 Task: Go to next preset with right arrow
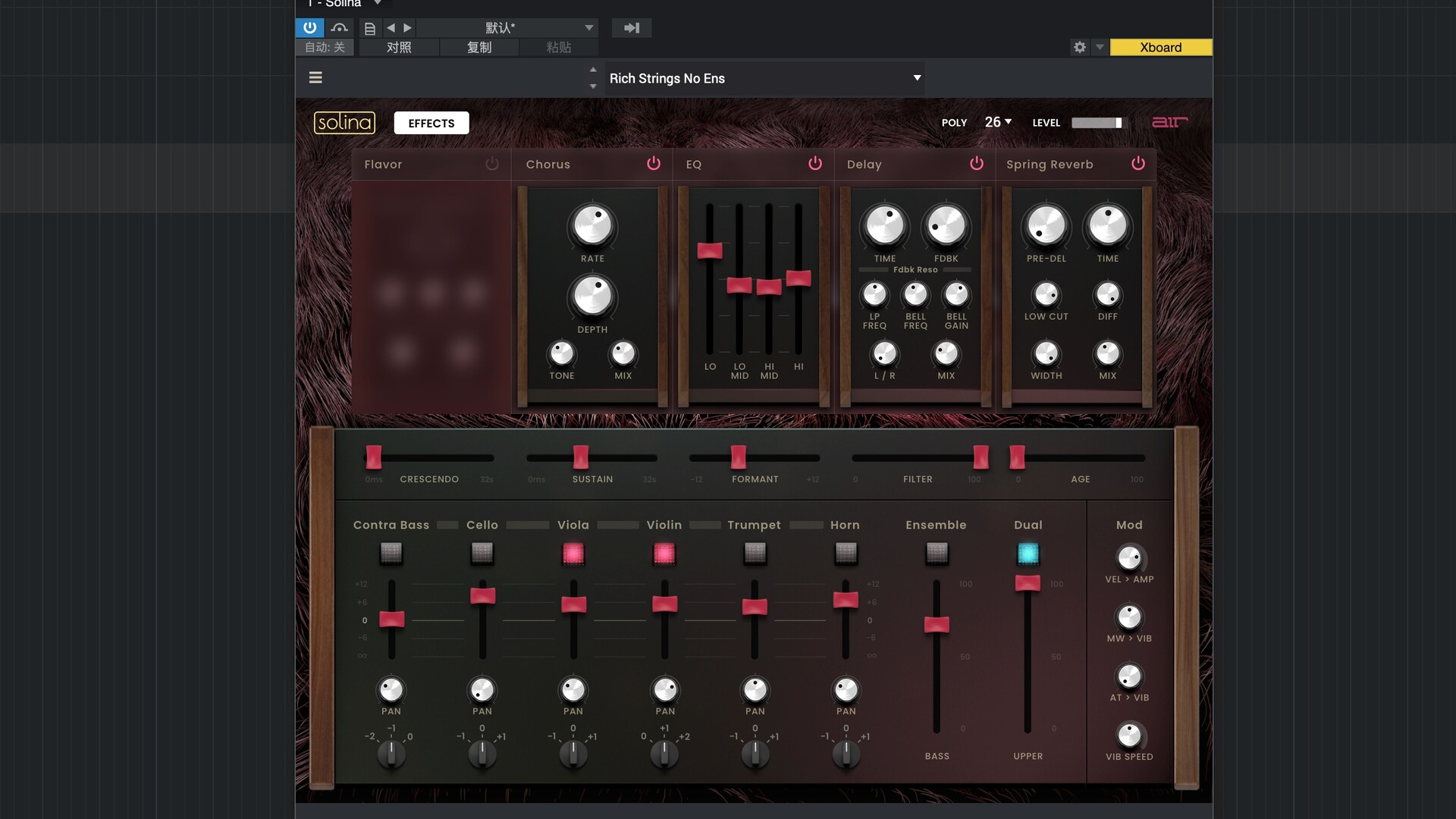408,28
